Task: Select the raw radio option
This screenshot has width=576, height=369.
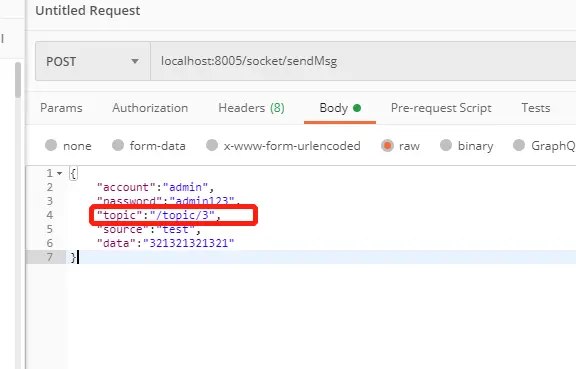Action: click(x=387, y=146)
